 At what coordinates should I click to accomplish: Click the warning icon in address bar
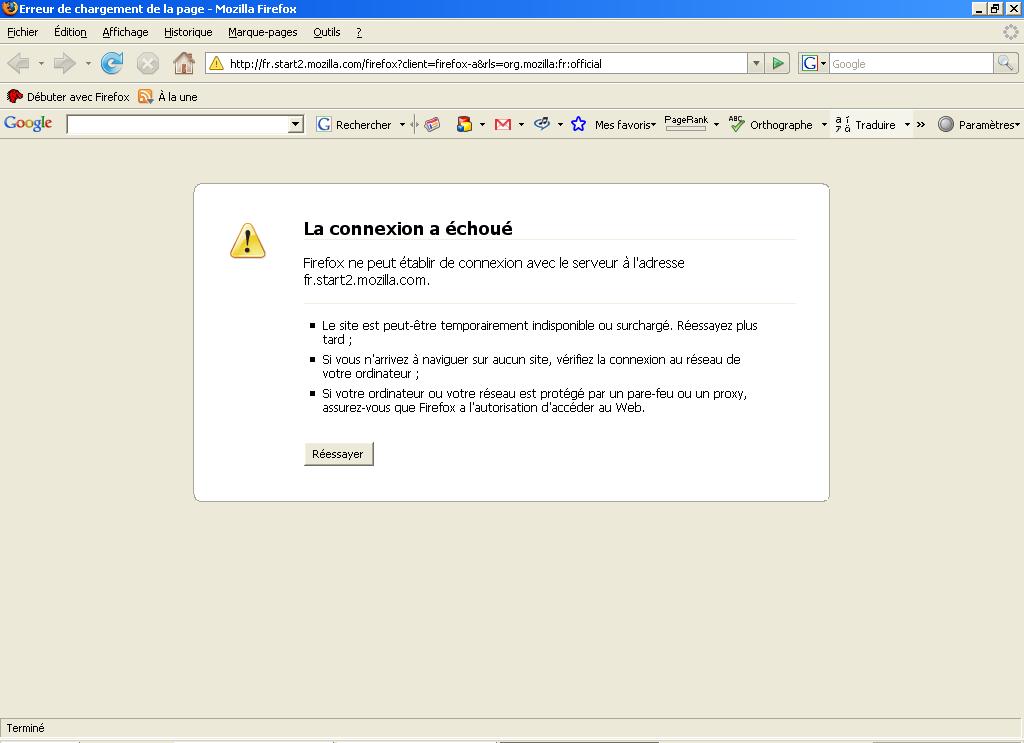click(x=216, y=63)
